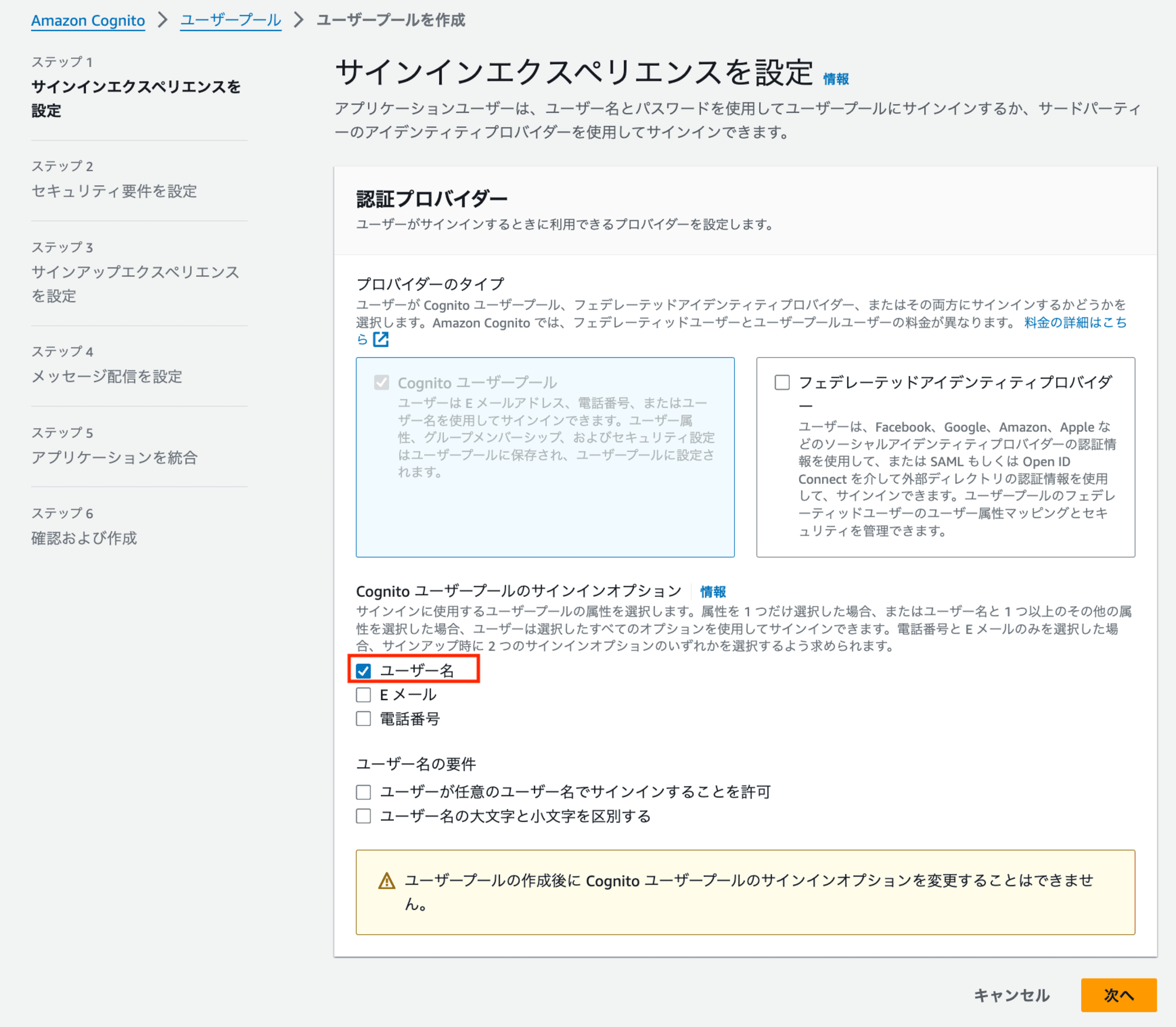
Task: Click the federated identity provider card description
Action: pos(957,479)
